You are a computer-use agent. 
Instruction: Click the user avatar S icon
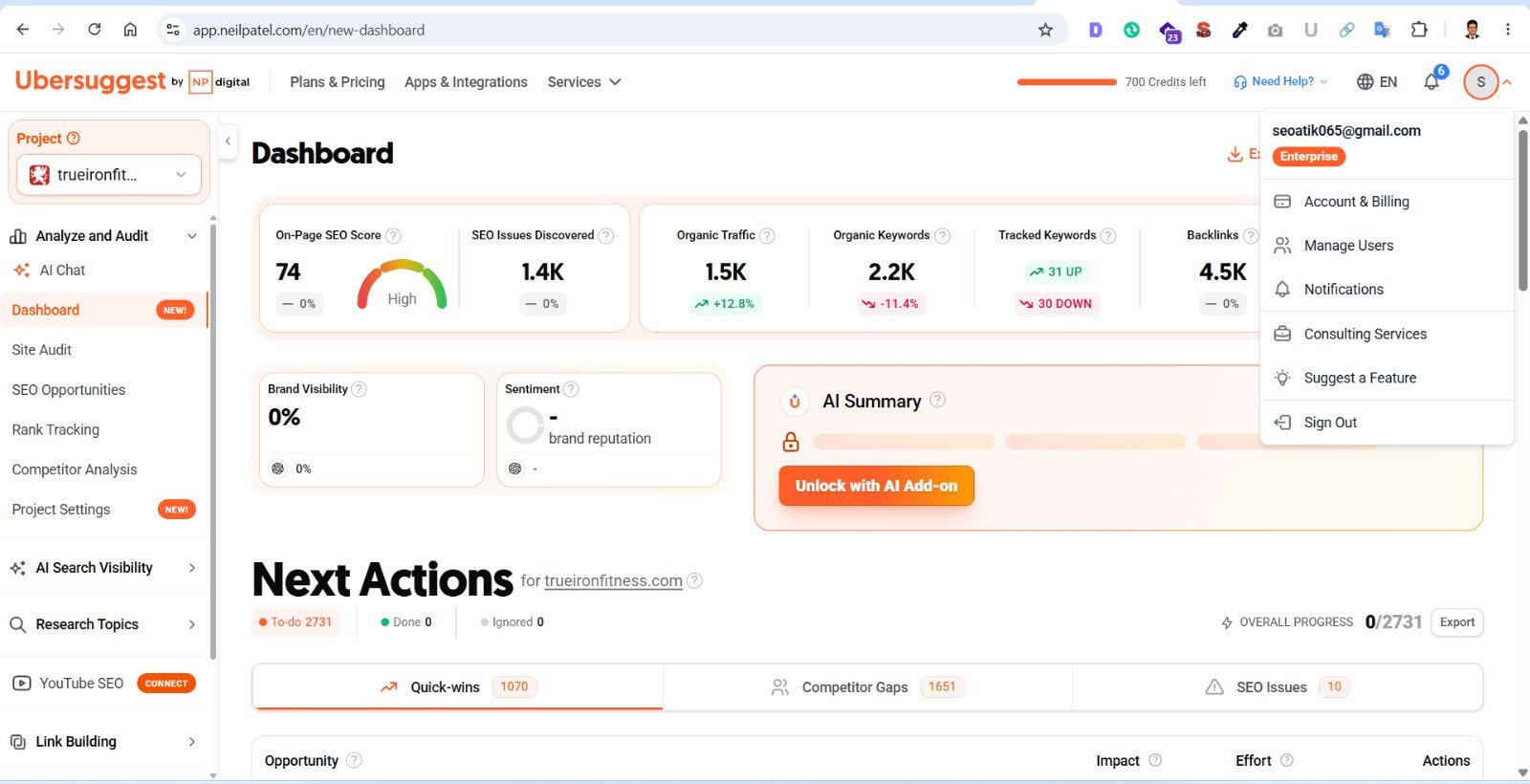pyautogui.click(x=1480, y=81)
